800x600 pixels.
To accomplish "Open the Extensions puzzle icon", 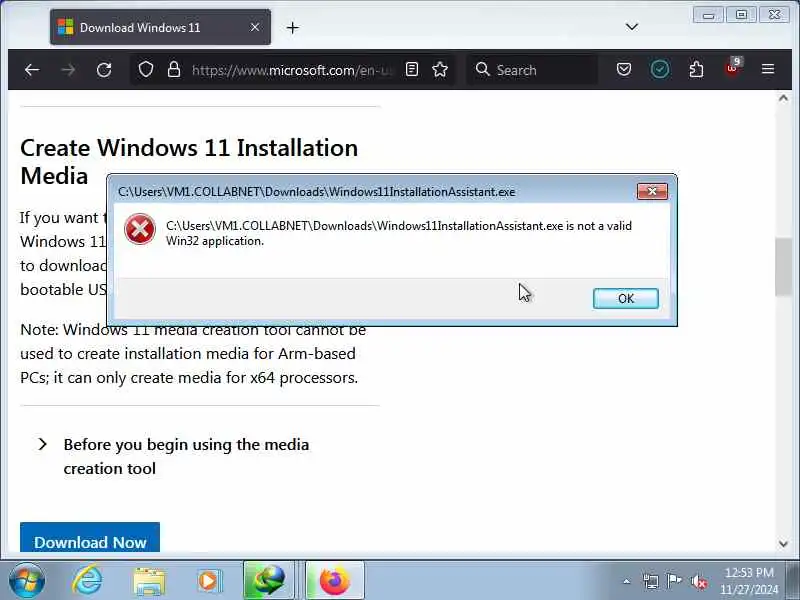I will (x=696, y=69).
